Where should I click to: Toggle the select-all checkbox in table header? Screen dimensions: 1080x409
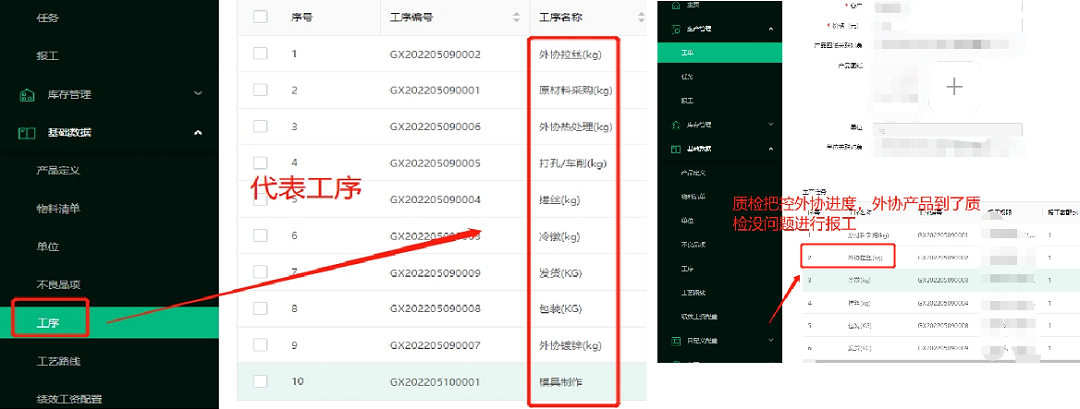260,17
